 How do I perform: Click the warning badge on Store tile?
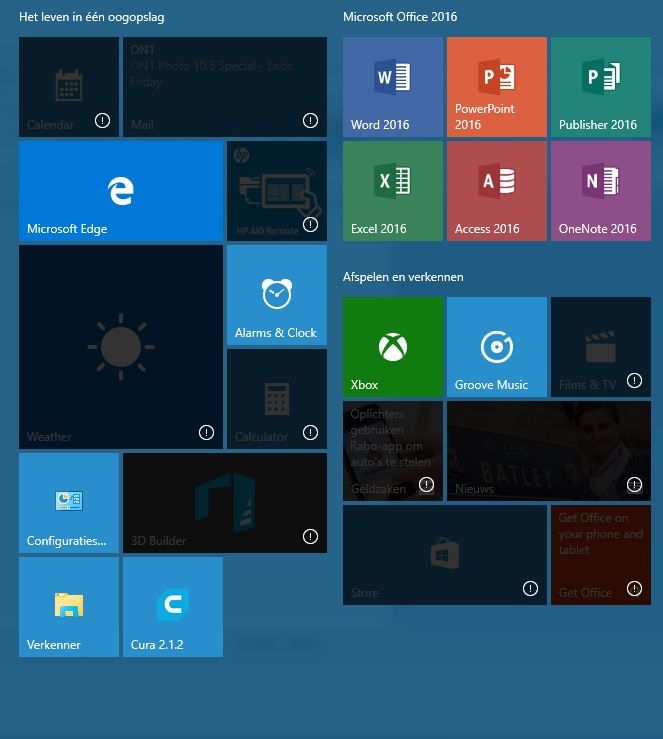tap(531, 588)
